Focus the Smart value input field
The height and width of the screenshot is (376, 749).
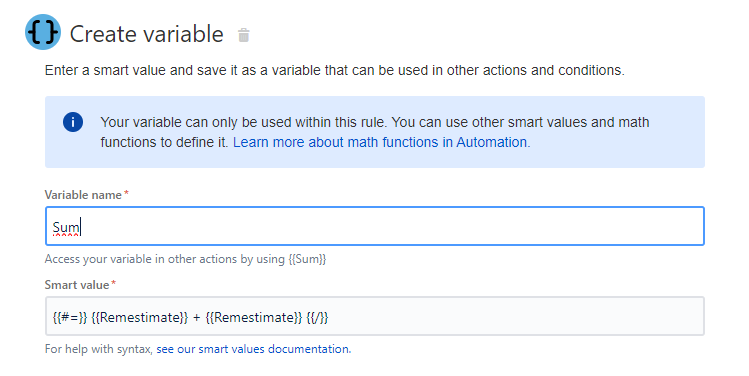click(374, 316)
